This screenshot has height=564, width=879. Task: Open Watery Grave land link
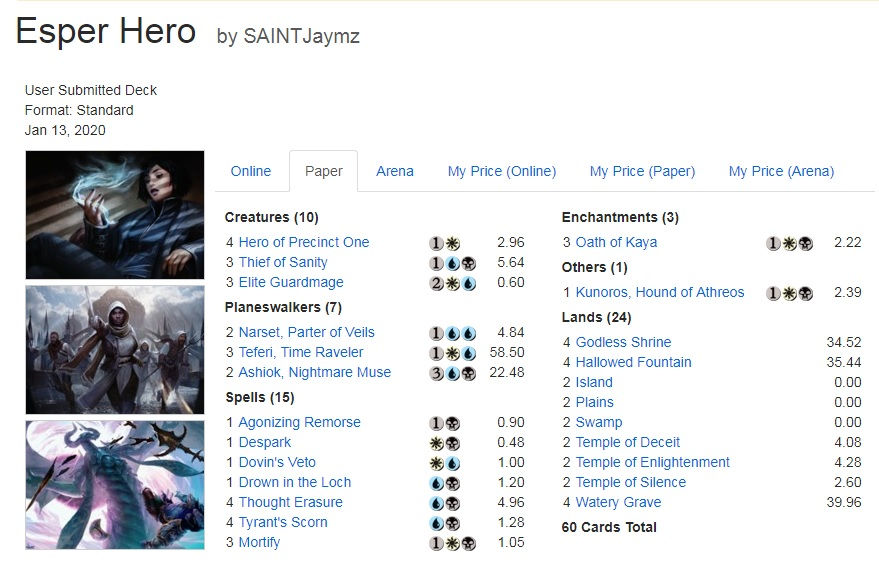point(618,502)
